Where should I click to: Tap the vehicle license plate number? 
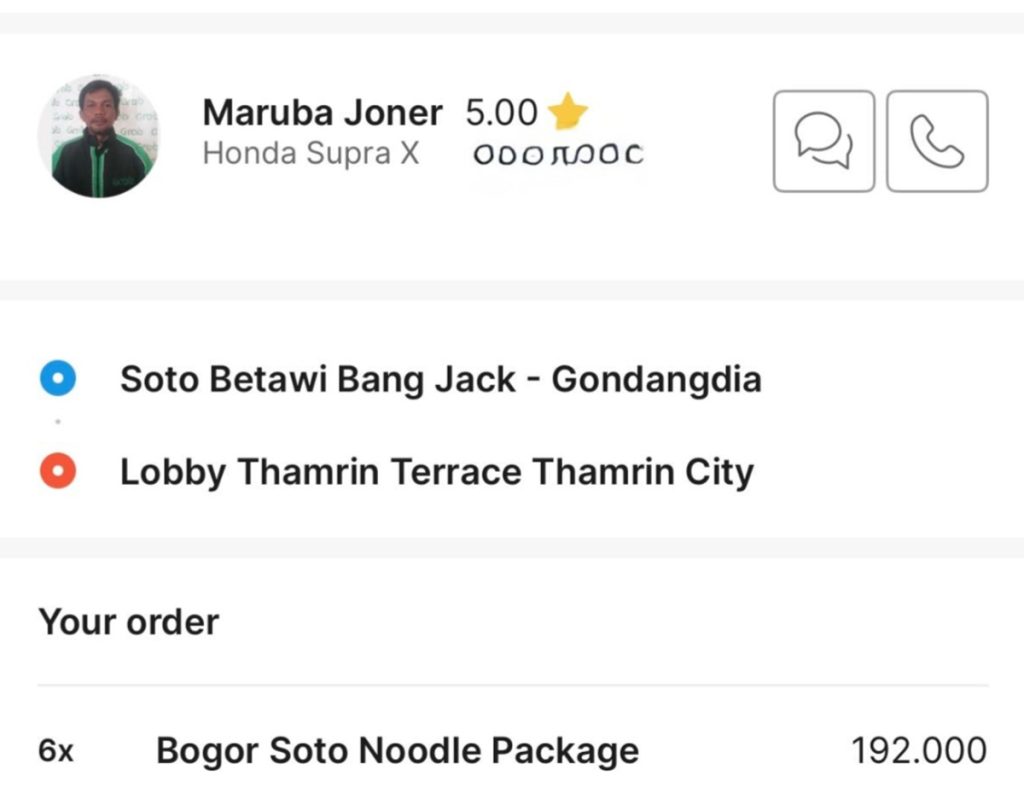(x=558, y=155)
